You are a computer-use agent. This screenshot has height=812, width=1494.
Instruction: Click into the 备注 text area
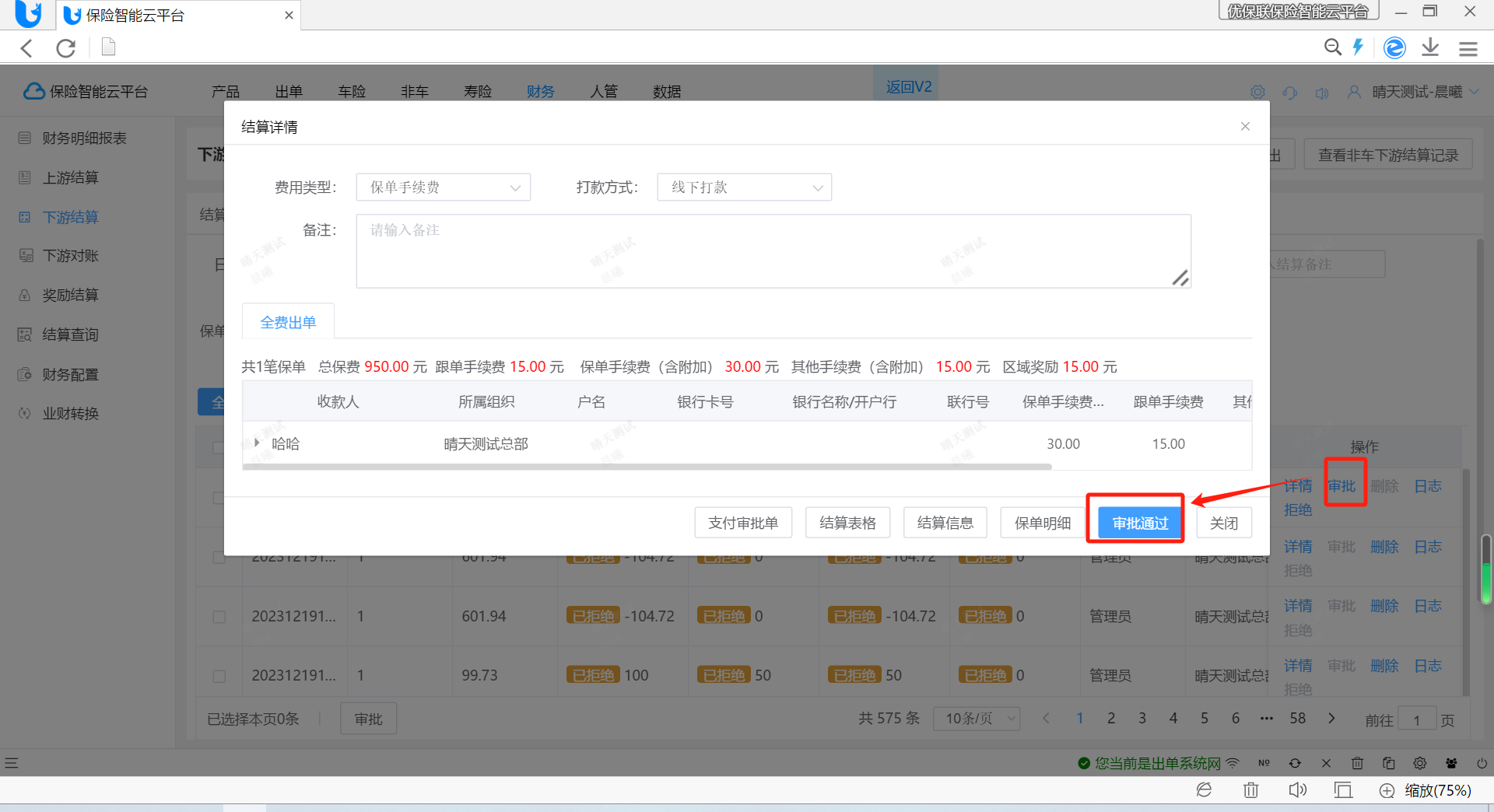(x=773, y=251)
